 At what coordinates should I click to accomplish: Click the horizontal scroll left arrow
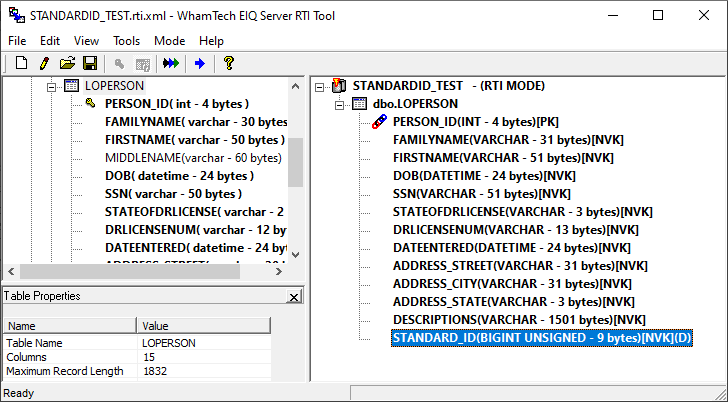point(12,272)
